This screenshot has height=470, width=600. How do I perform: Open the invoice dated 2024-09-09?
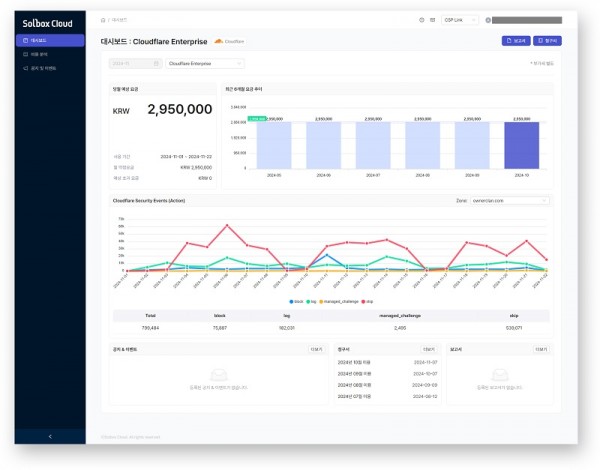pyautogui.click(x=387, y=385)
